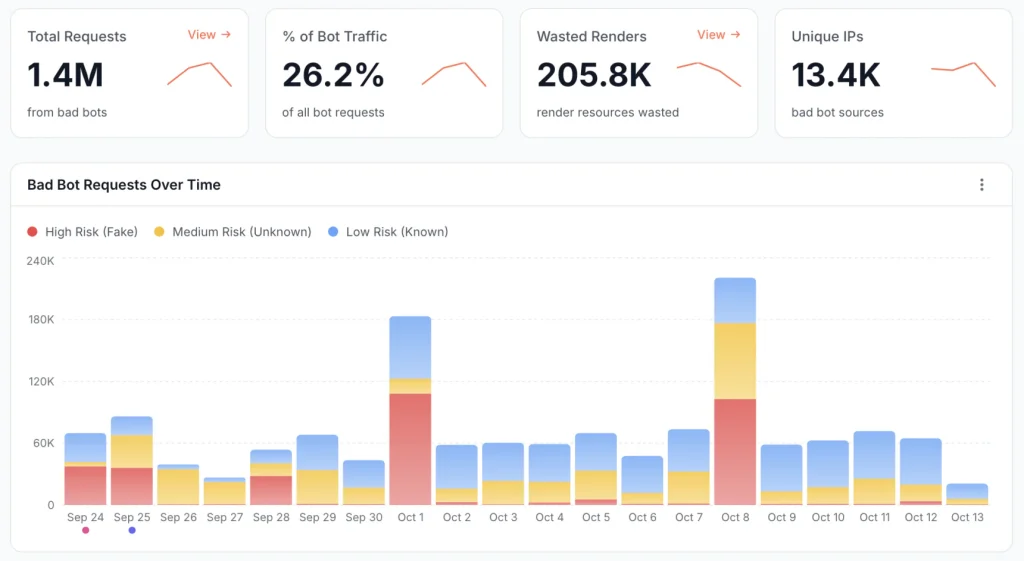This screenshot has width=1024, height=561.
Task: Click the 60K y-axis label
Action: 43,443
